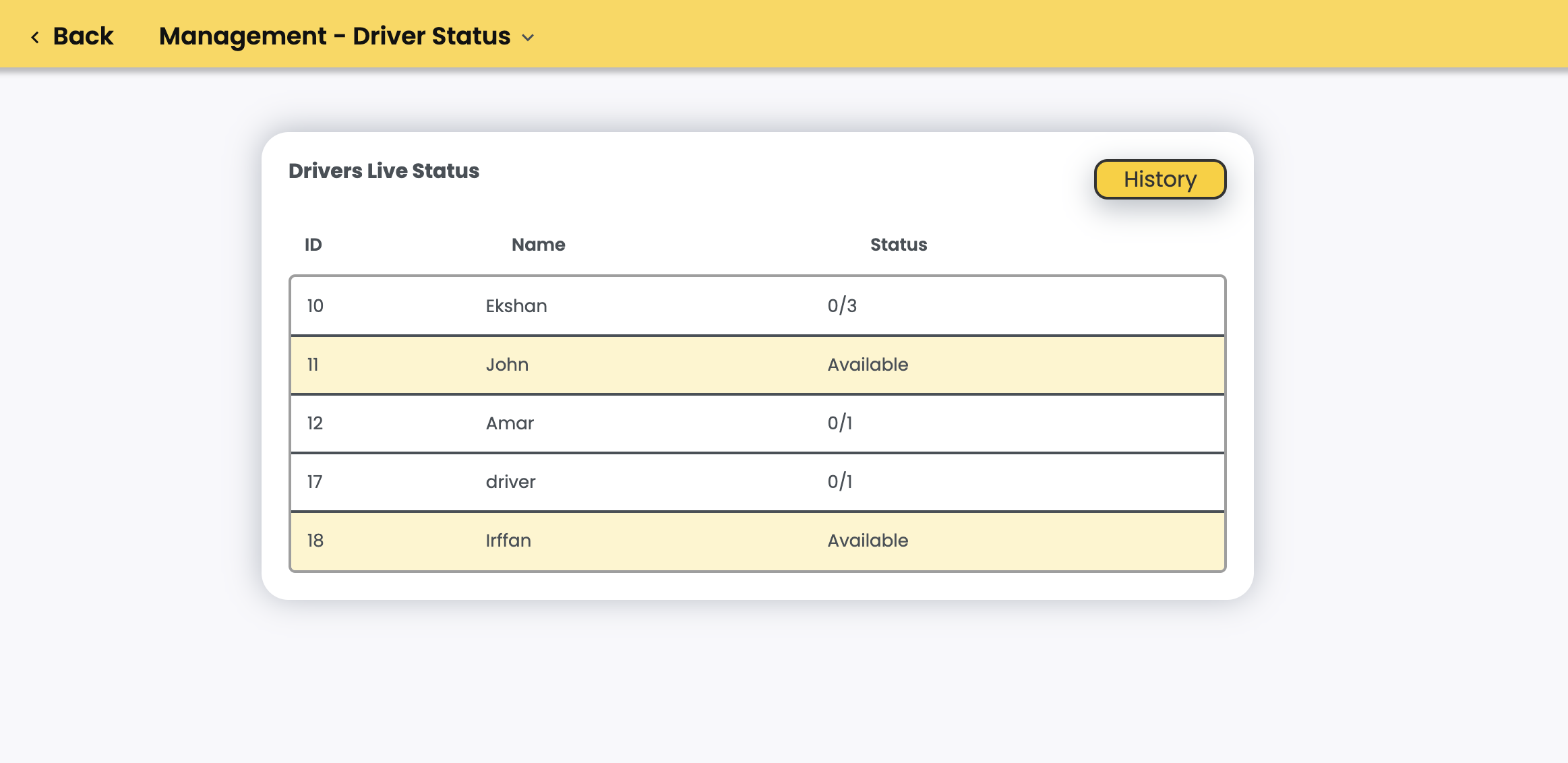The height and width of the screenshot is (763, 1568).
Task: Select the Irffan driver row
Action: (x=508, y=541)
